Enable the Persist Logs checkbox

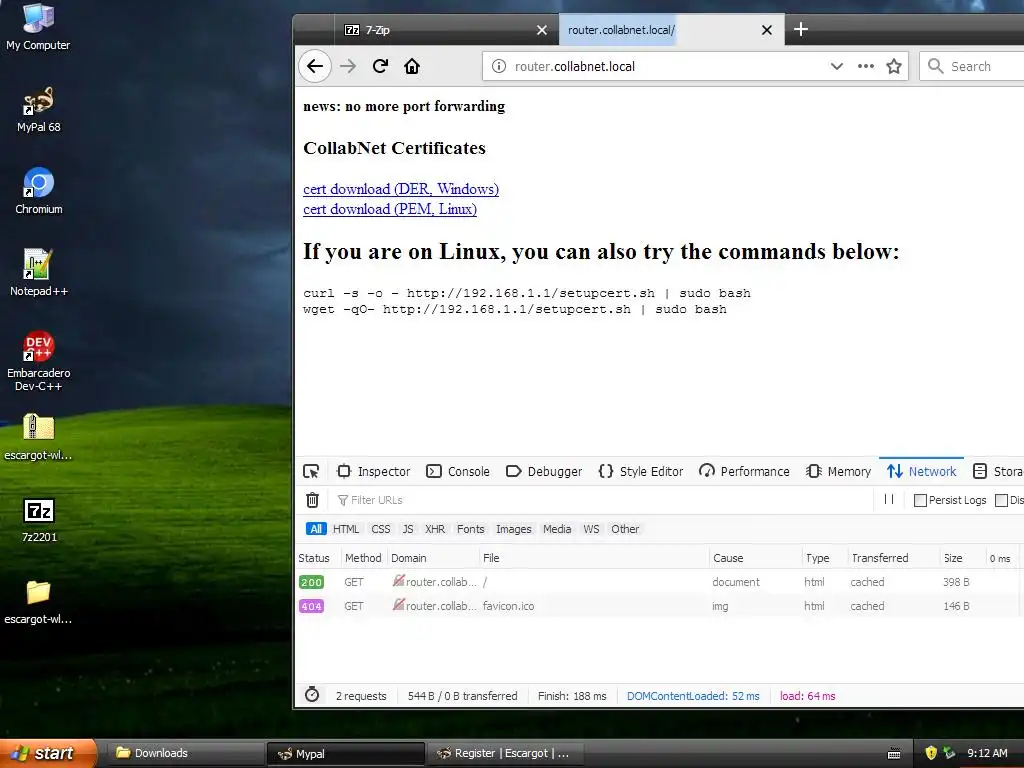pyautogui.click(x=920, y=500)
